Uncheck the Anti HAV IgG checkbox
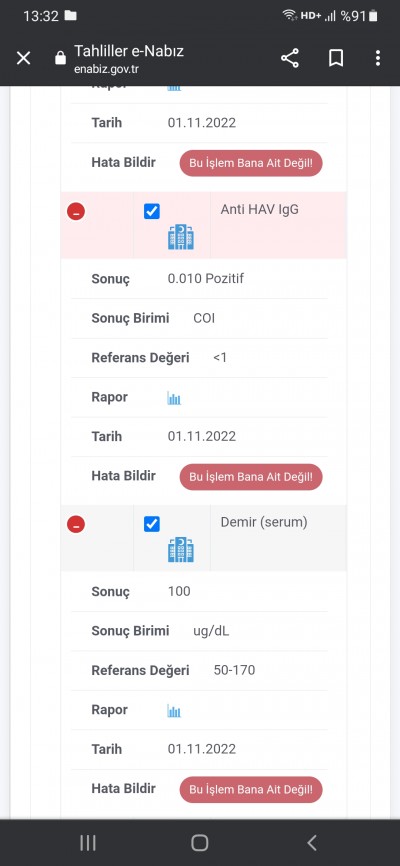 click(x=152, y=212)
